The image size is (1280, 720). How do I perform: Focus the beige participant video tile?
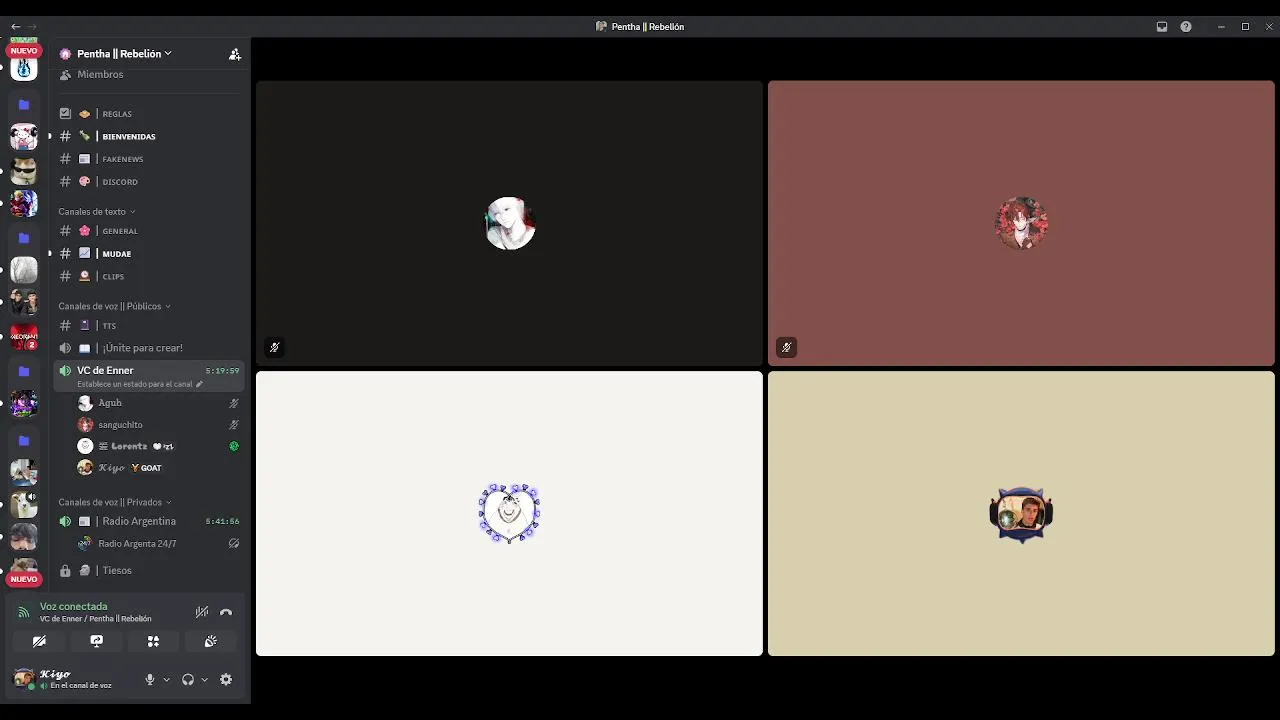(1021, 514)
